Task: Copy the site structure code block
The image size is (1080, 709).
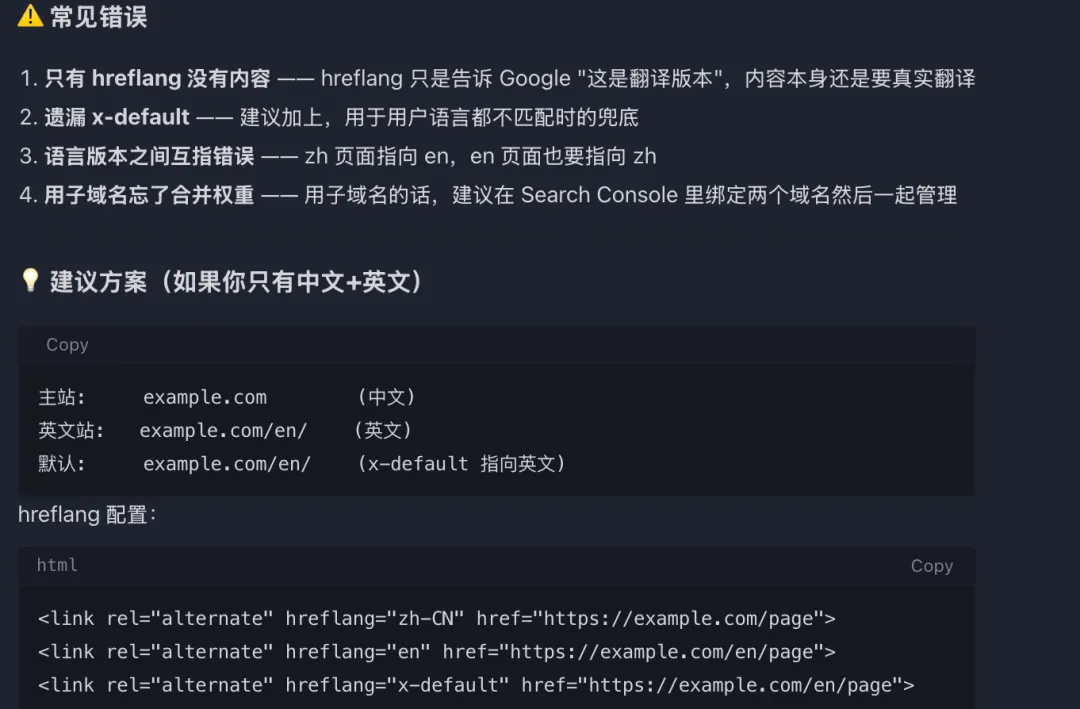Action: coord(67,345)
